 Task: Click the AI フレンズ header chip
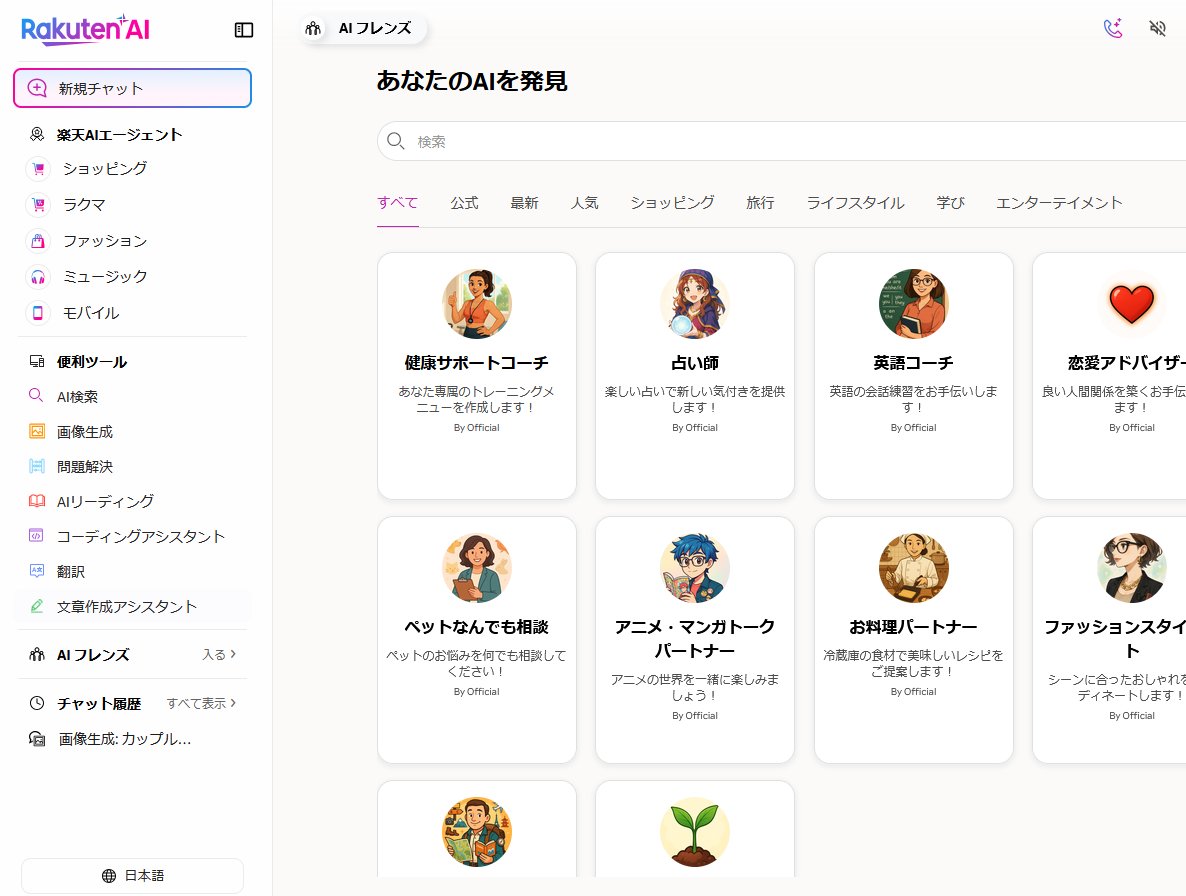coord(362,29)
